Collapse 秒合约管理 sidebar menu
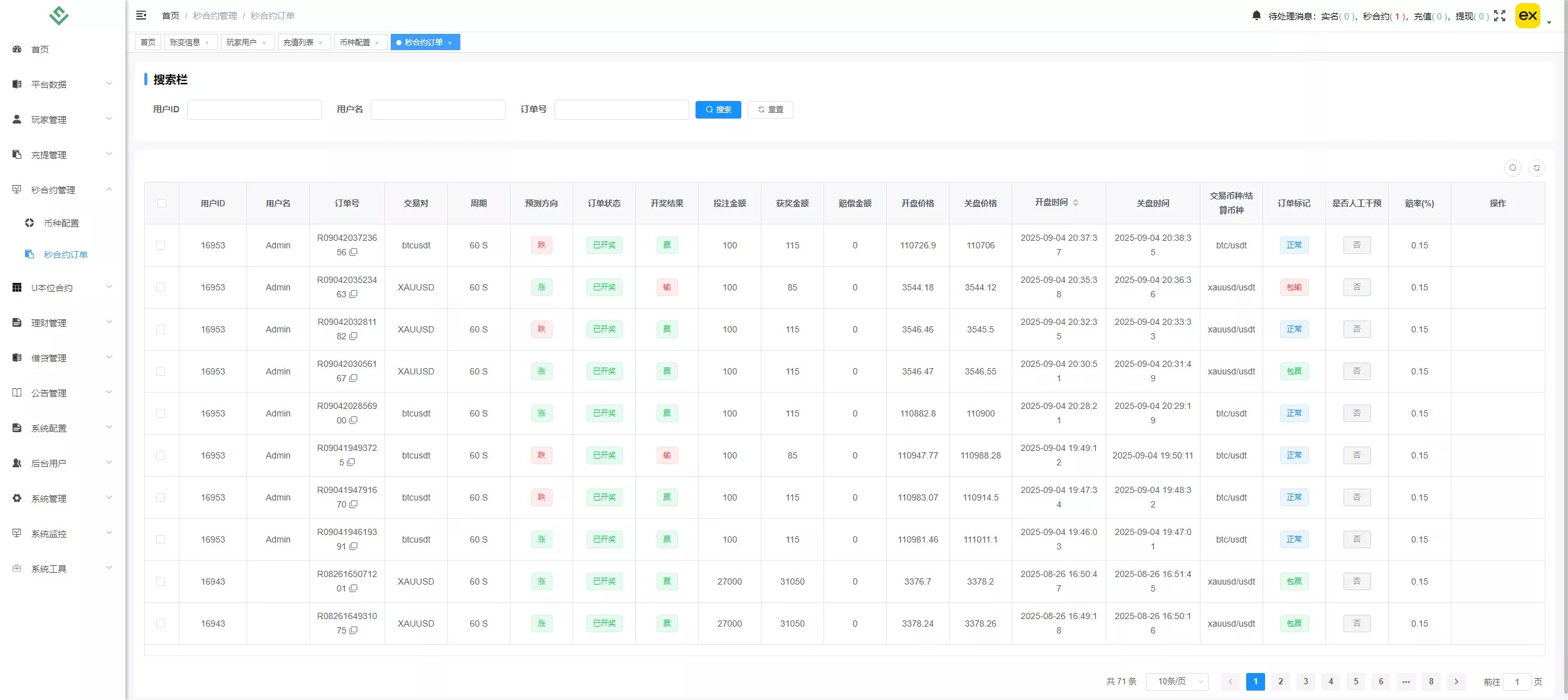 (63, 189)
